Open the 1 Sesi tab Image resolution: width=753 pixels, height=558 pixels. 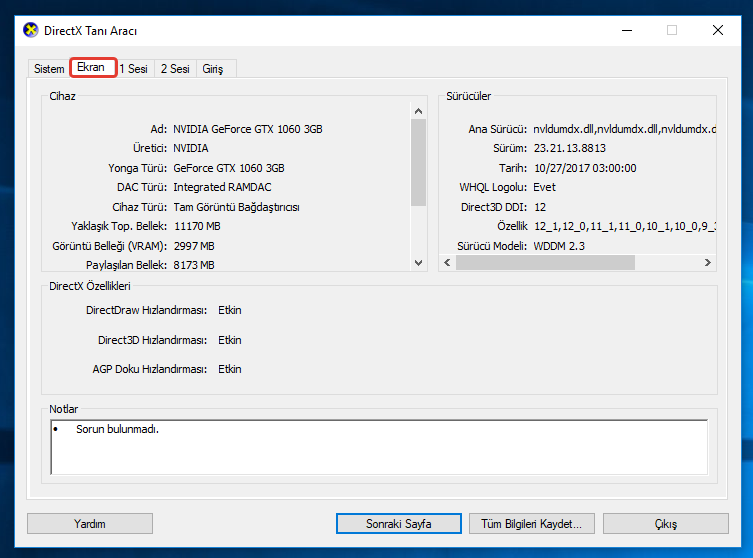coord(134,69)
